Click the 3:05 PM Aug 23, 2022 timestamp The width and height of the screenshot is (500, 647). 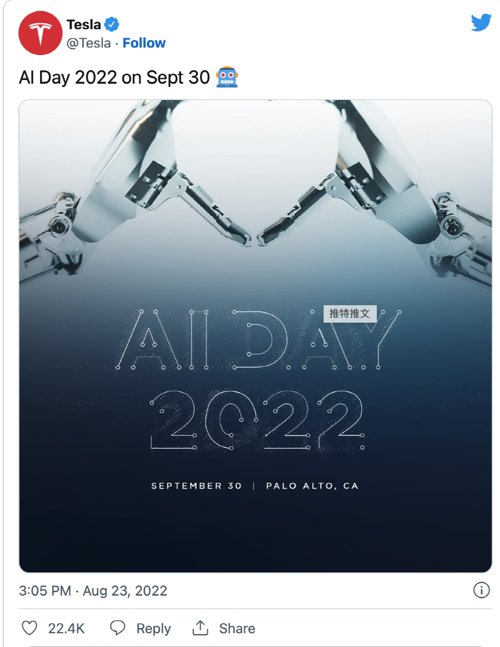[93, 590]
